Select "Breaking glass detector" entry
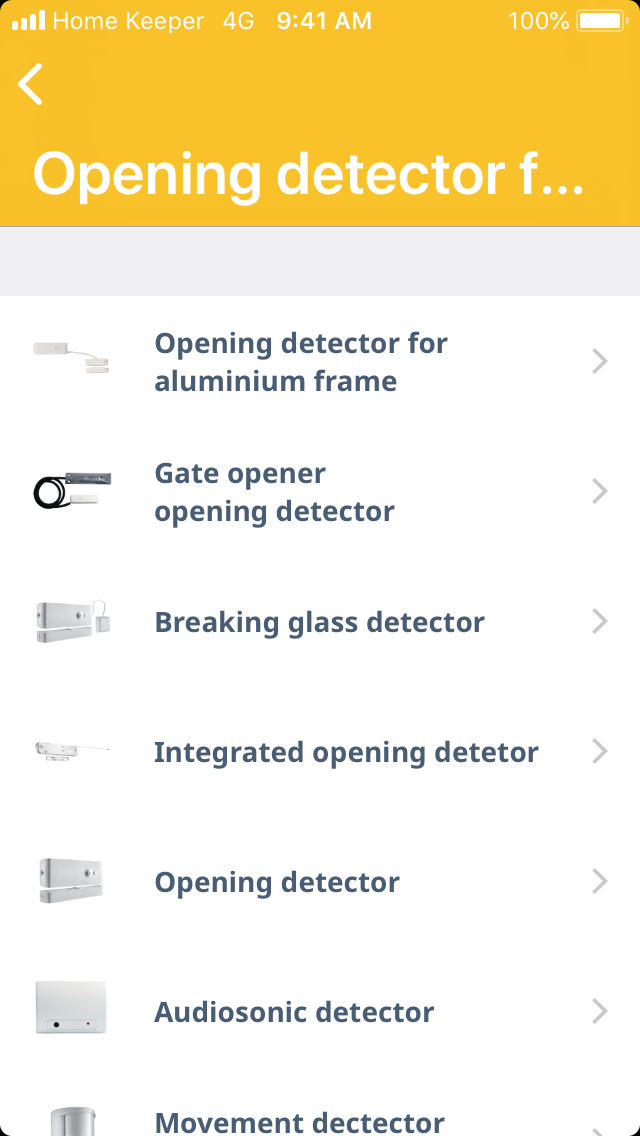Viewport: 640px width, 1136px height. [x=319, y=622]
